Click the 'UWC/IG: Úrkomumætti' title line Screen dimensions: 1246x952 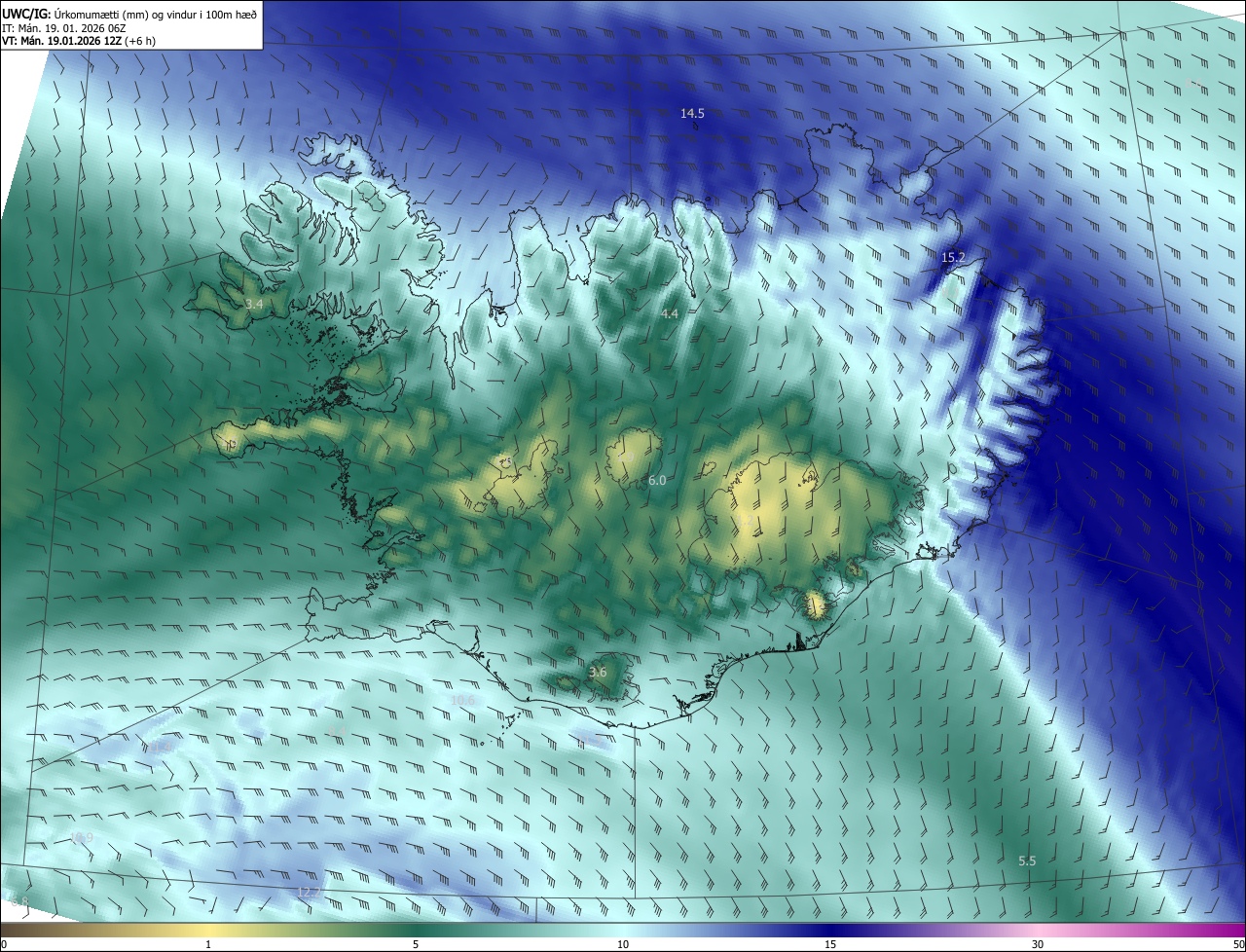[x=128, y=13]
